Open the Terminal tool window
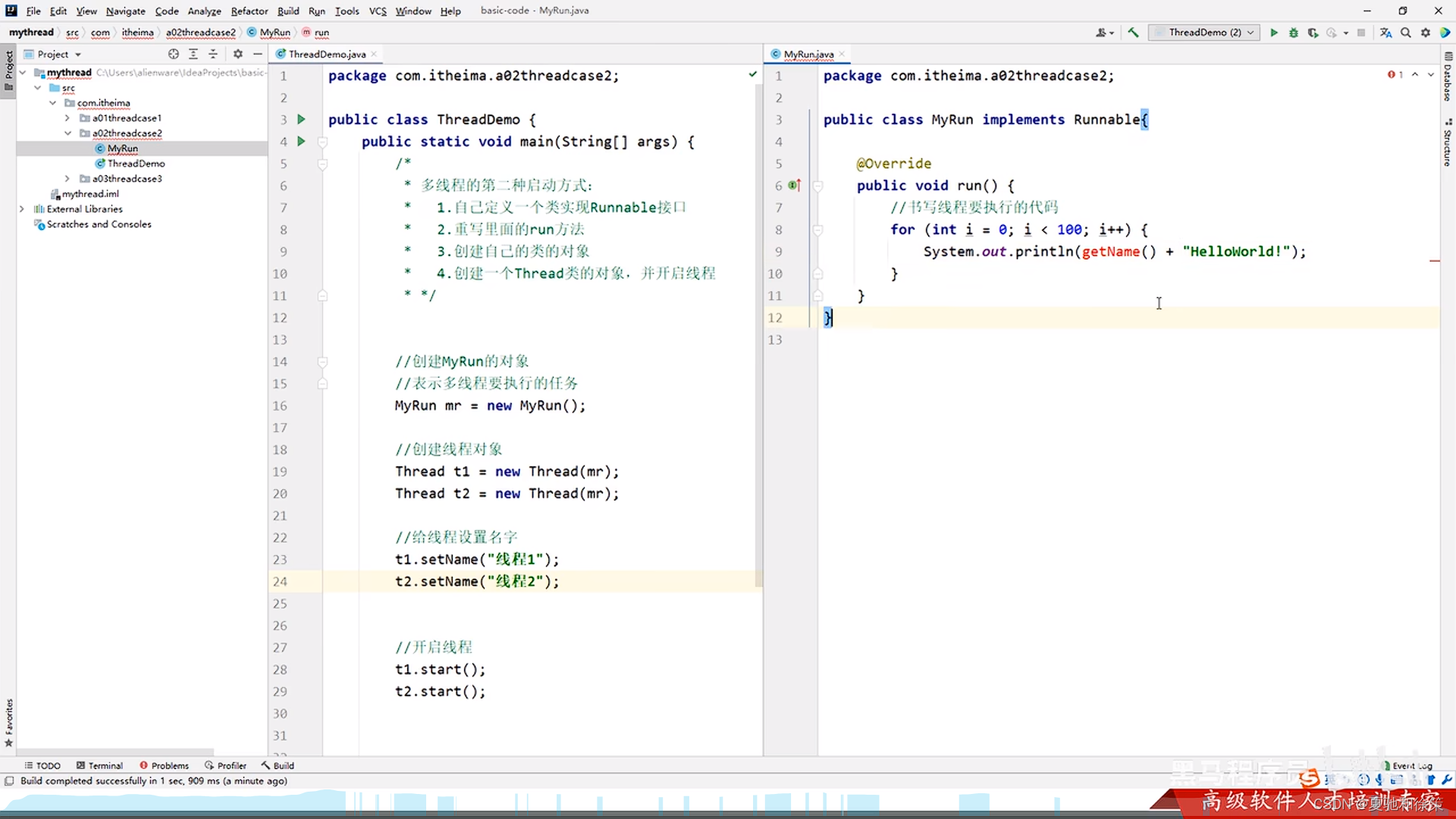The image size is (1456, 819). (99, 766)
